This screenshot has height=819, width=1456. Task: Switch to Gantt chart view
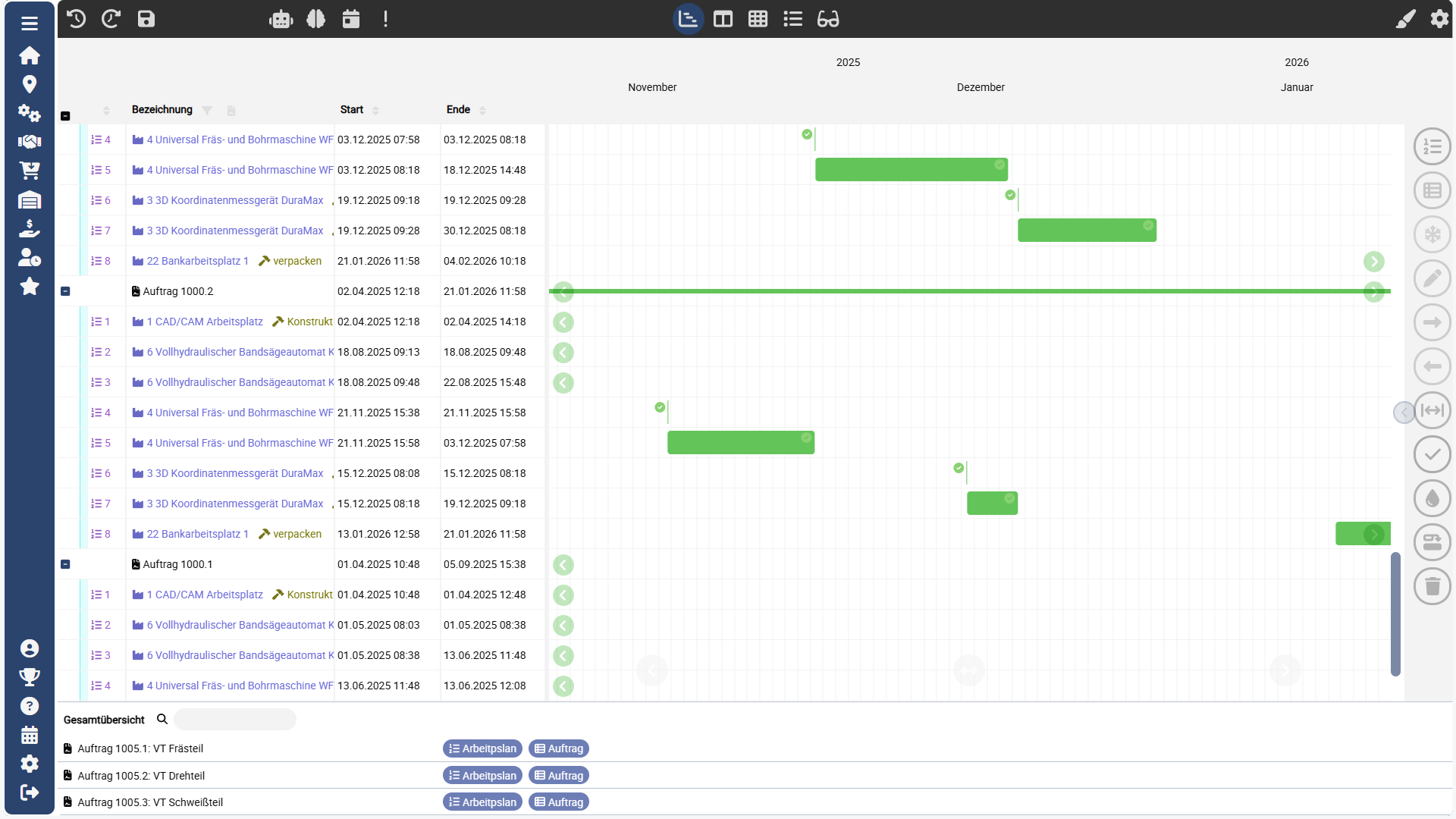pyautogui.click(x=688, y=19)
